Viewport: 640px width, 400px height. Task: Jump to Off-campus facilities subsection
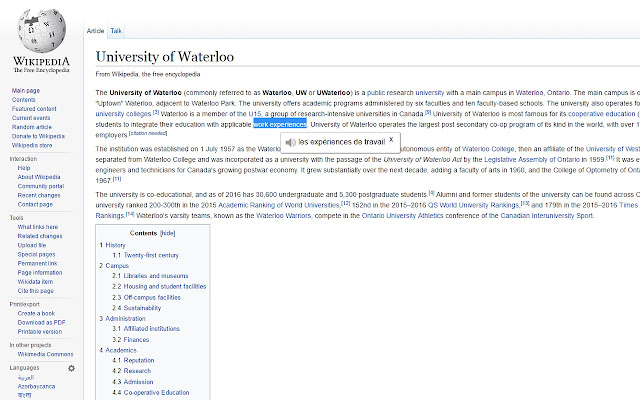(x=152, y=298)
